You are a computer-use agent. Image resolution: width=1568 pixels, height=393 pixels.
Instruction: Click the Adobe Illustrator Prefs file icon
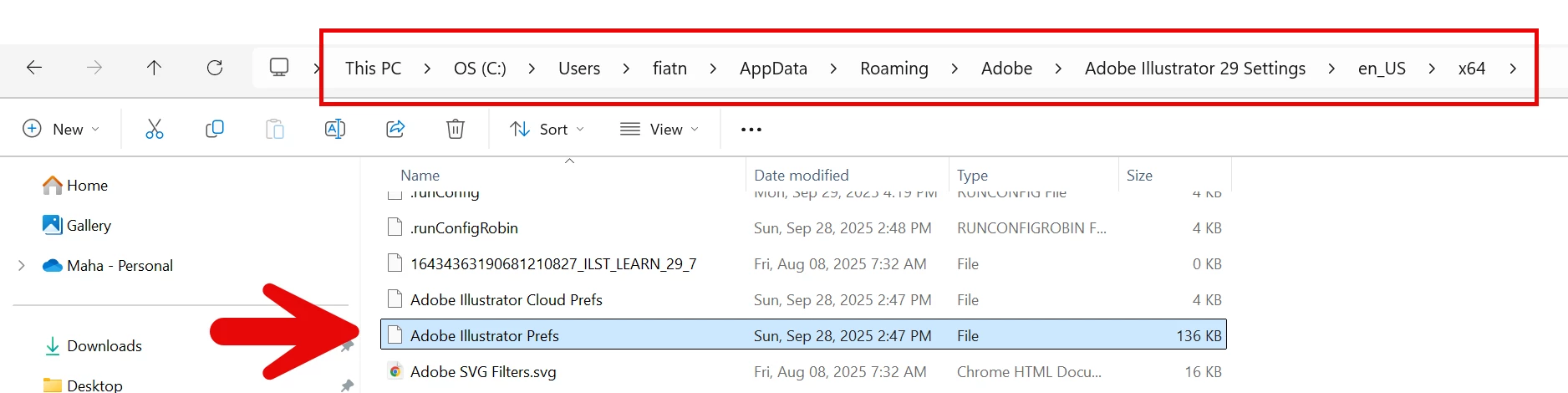(395, 335)
